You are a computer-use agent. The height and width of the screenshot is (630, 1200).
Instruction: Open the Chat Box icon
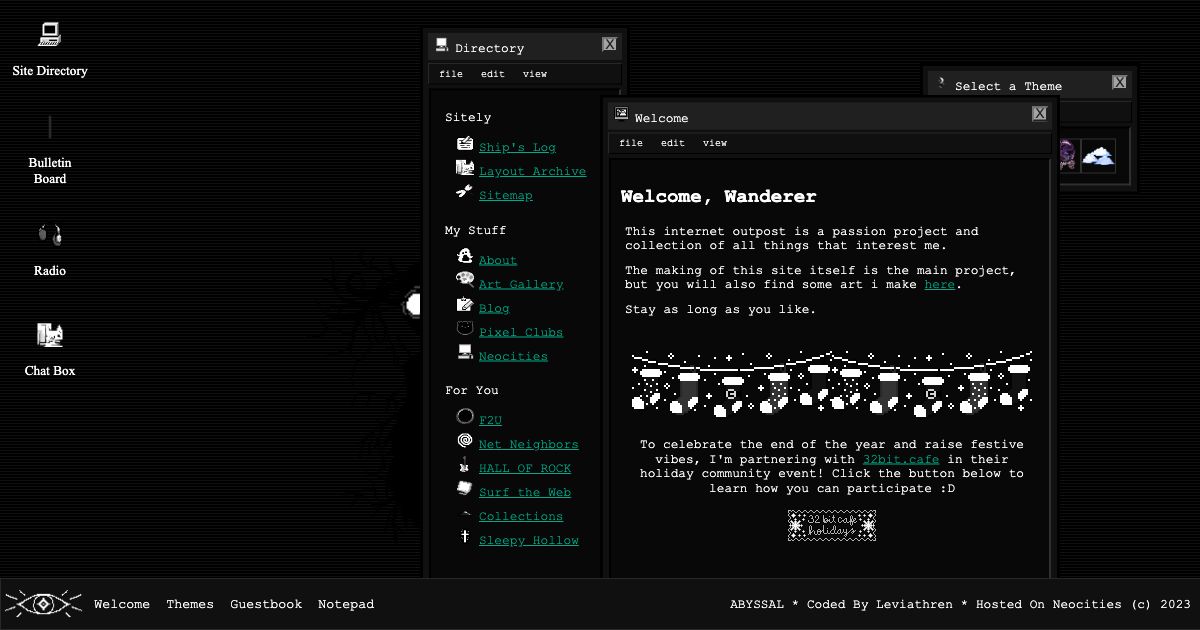[x=49, y=334]
